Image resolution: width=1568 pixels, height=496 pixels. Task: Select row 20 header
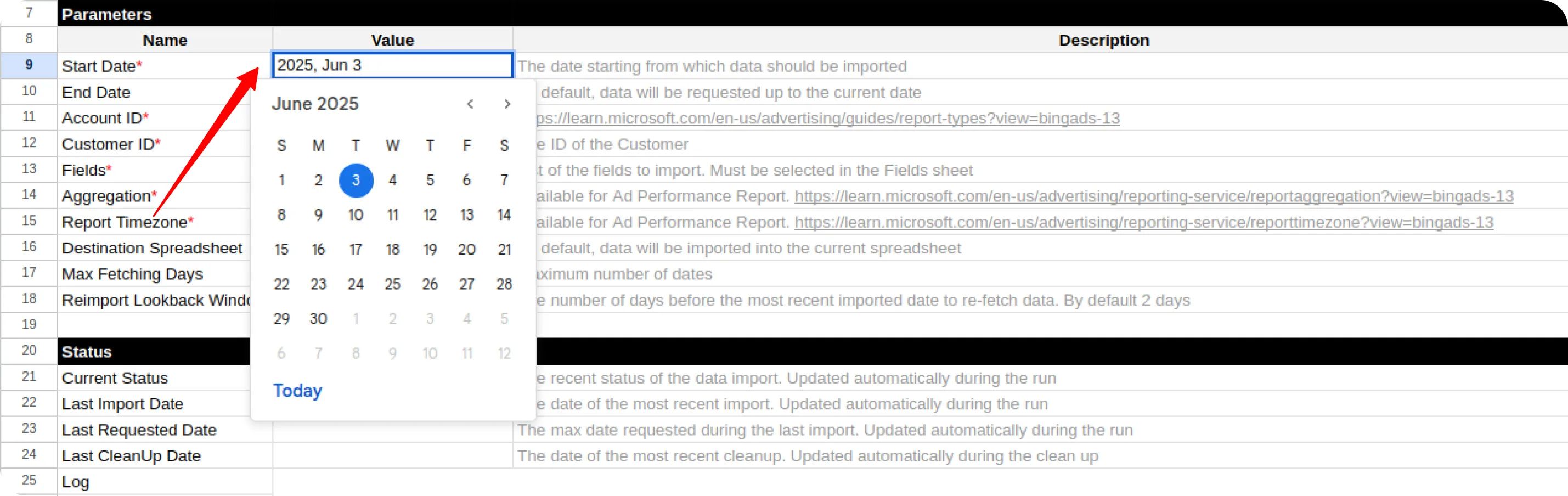[29, 351]
